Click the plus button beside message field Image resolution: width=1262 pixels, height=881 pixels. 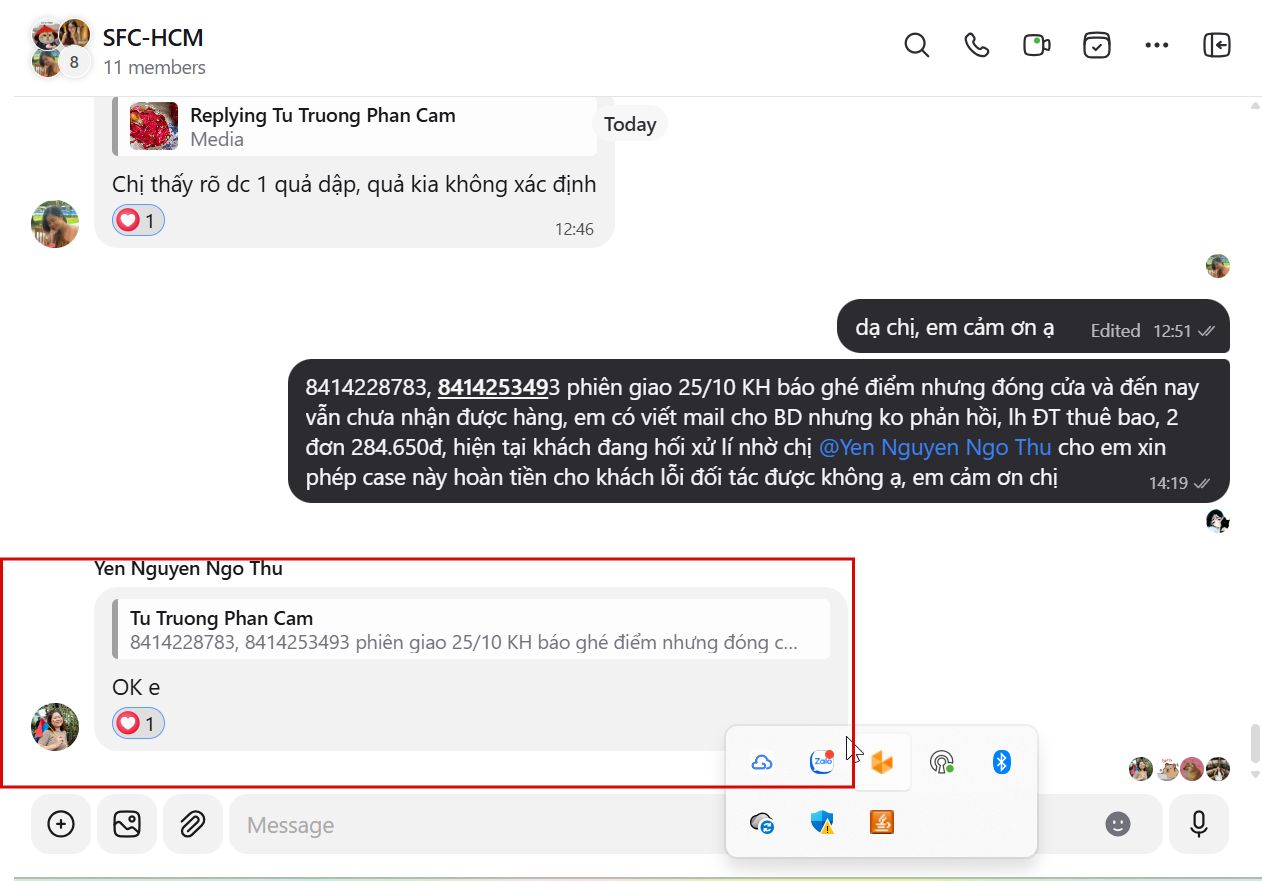61,824
